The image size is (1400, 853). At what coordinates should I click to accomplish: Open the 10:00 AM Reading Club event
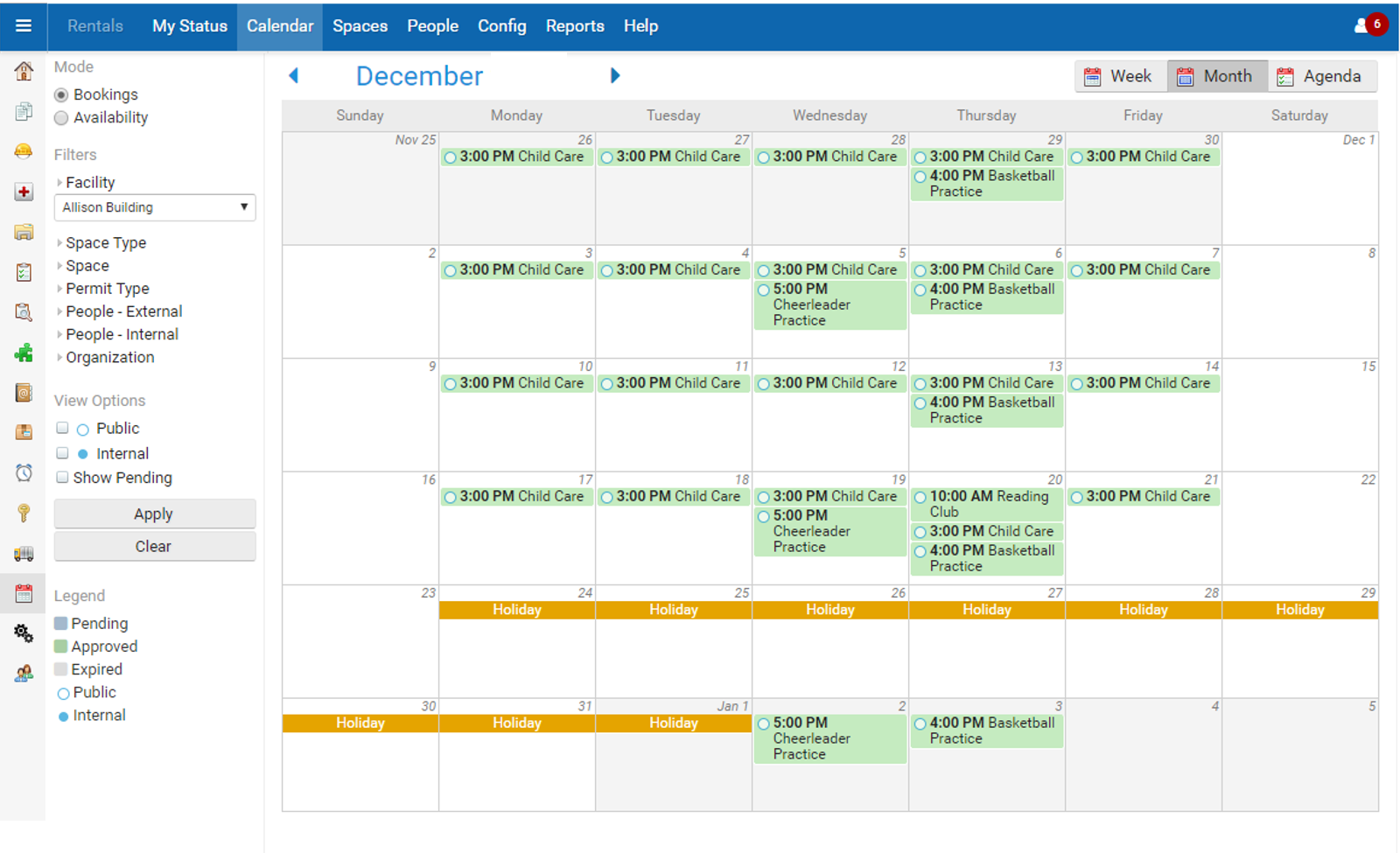[988, 504]
